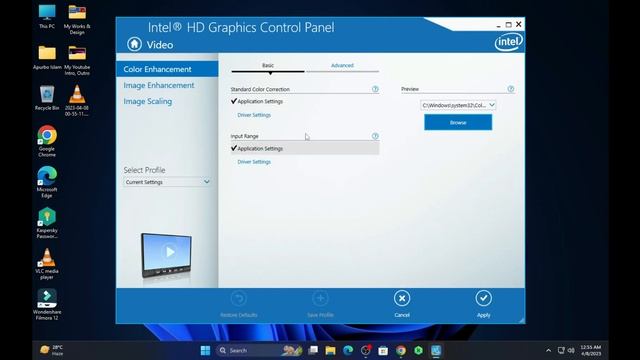
Task: Click the Restore Defaults button
Action: click(x=239, y=304)
